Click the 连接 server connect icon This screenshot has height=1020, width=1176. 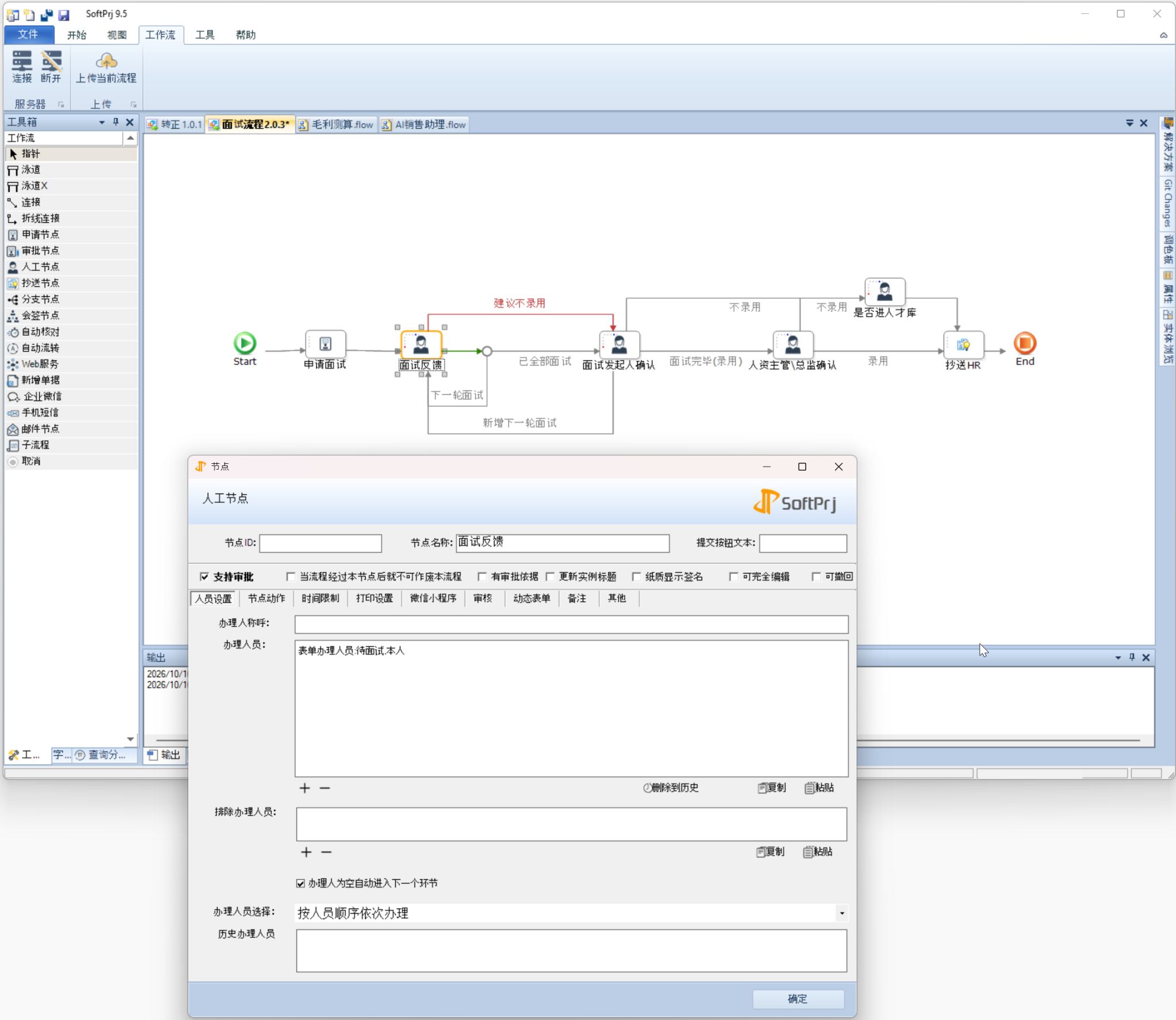(x=22, y=67)
